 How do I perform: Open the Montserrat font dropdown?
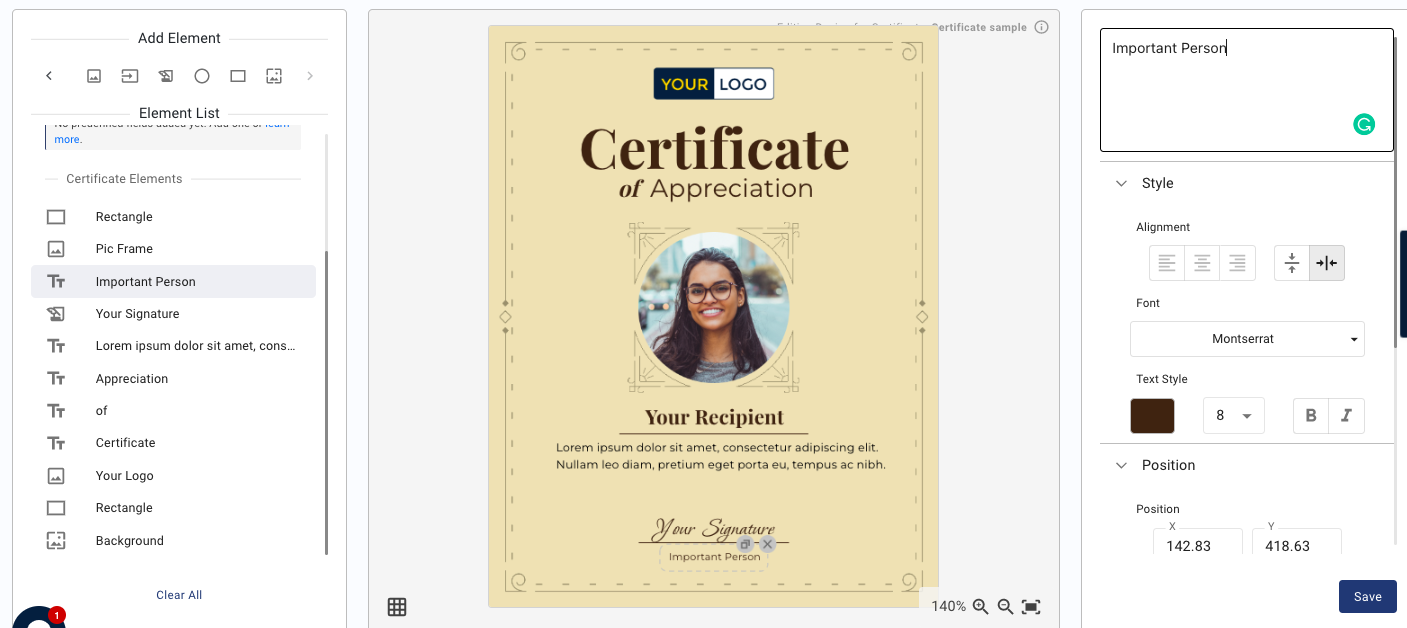click(x=1247, y=339)
